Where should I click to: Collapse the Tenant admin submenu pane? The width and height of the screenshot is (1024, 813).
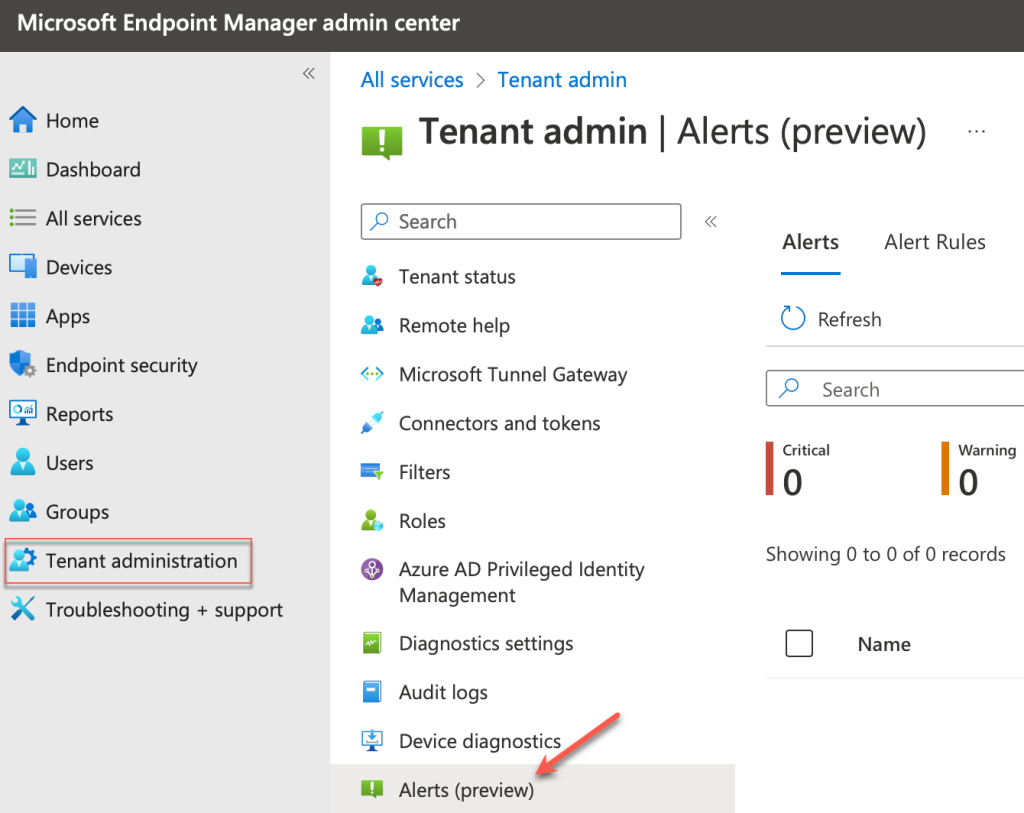tap(711, 221)
